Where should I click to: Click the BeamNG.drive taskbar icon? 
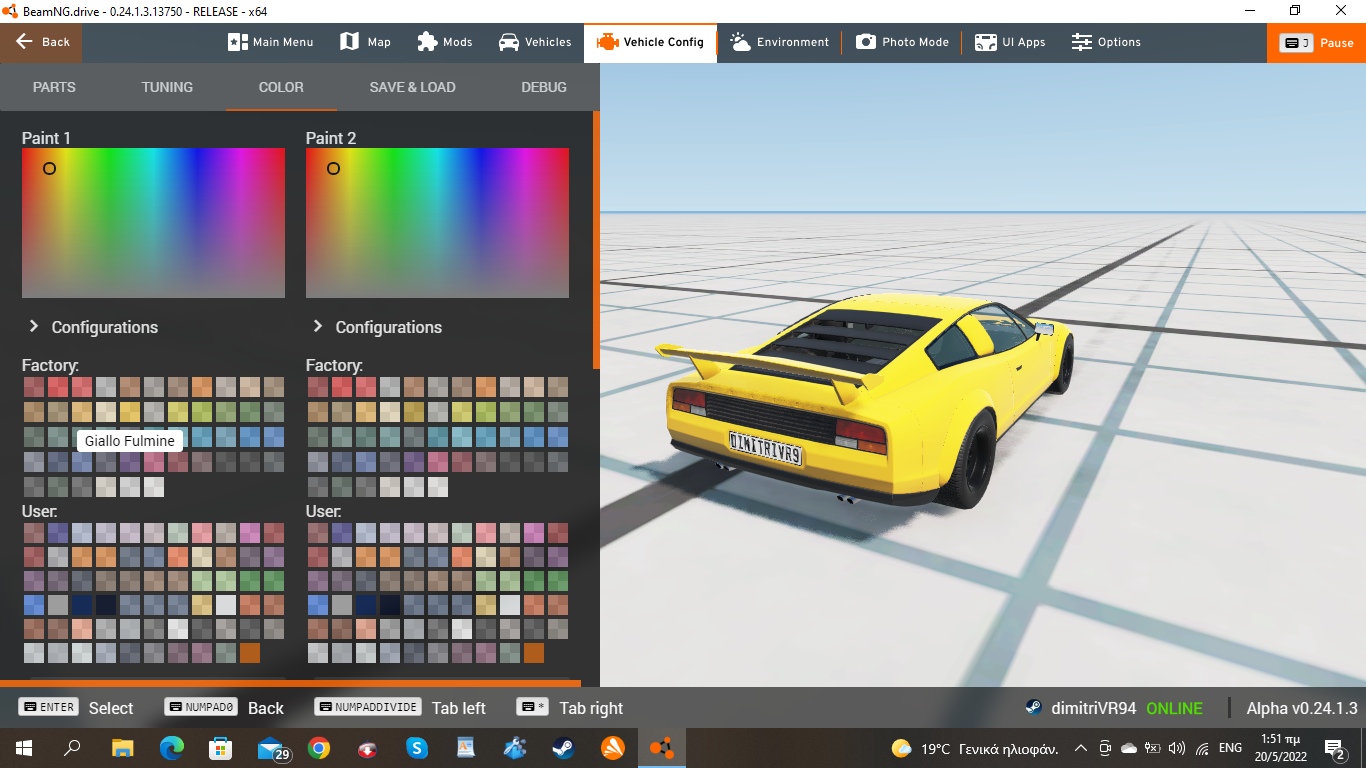[662, 748]
